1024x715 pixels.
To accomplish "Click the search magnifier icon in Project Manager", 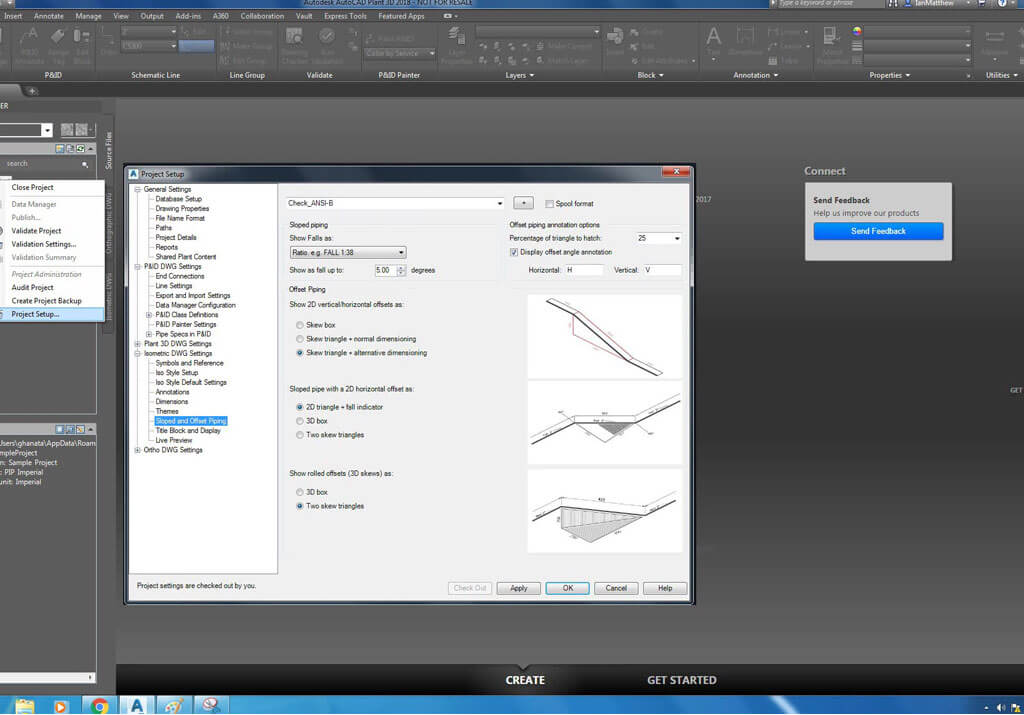I will (85, 164).
